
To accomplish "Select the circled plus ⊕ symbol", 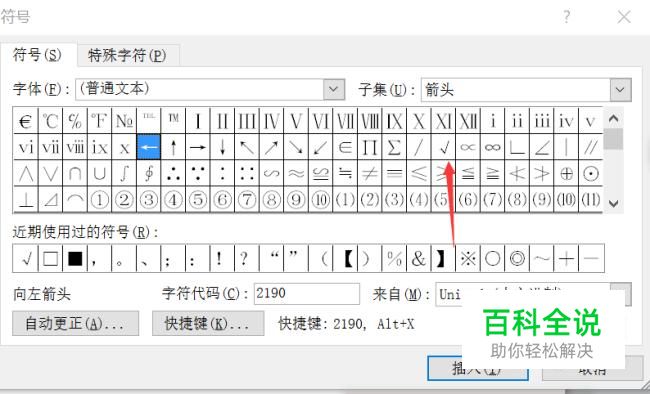I will 566,173.
